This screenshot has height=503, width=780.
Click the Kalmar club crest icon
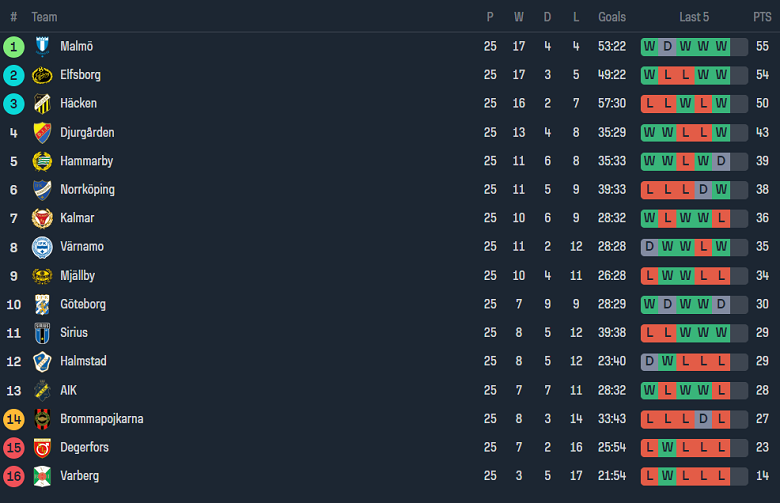click(x=42, y=218)
